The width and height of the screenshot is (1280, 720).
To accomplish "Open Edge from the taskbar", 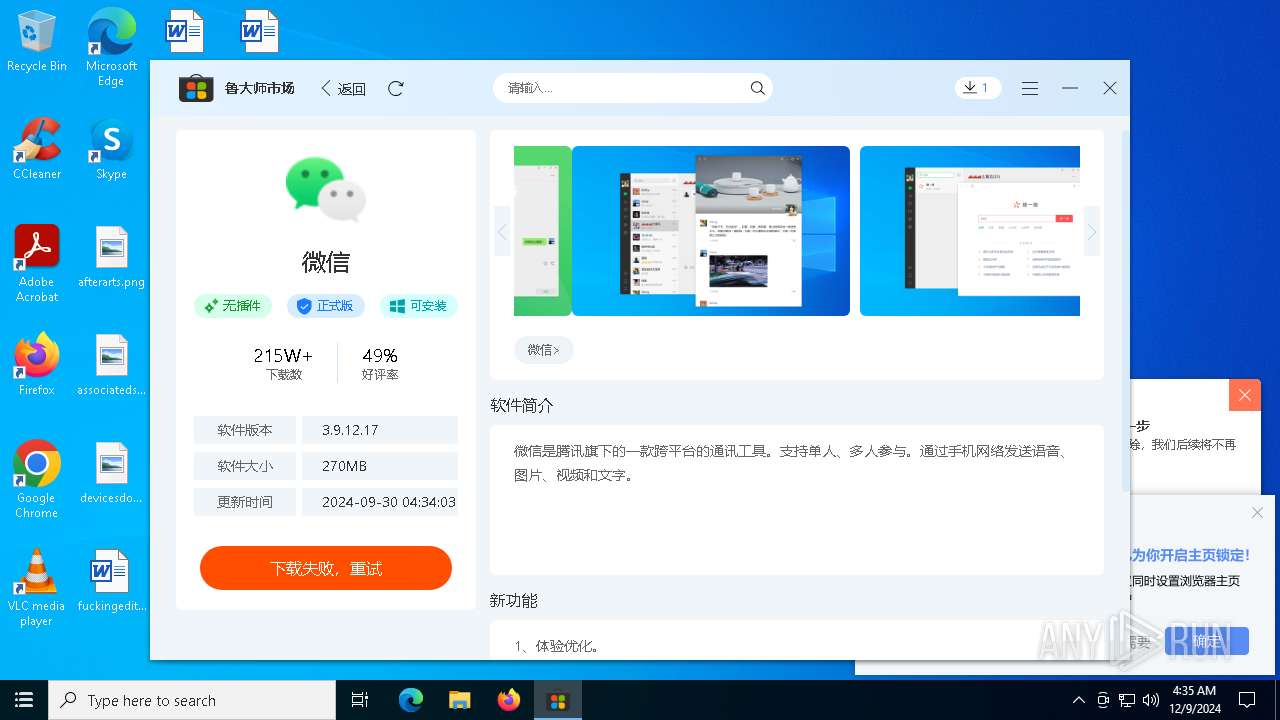I will (411, 700).
